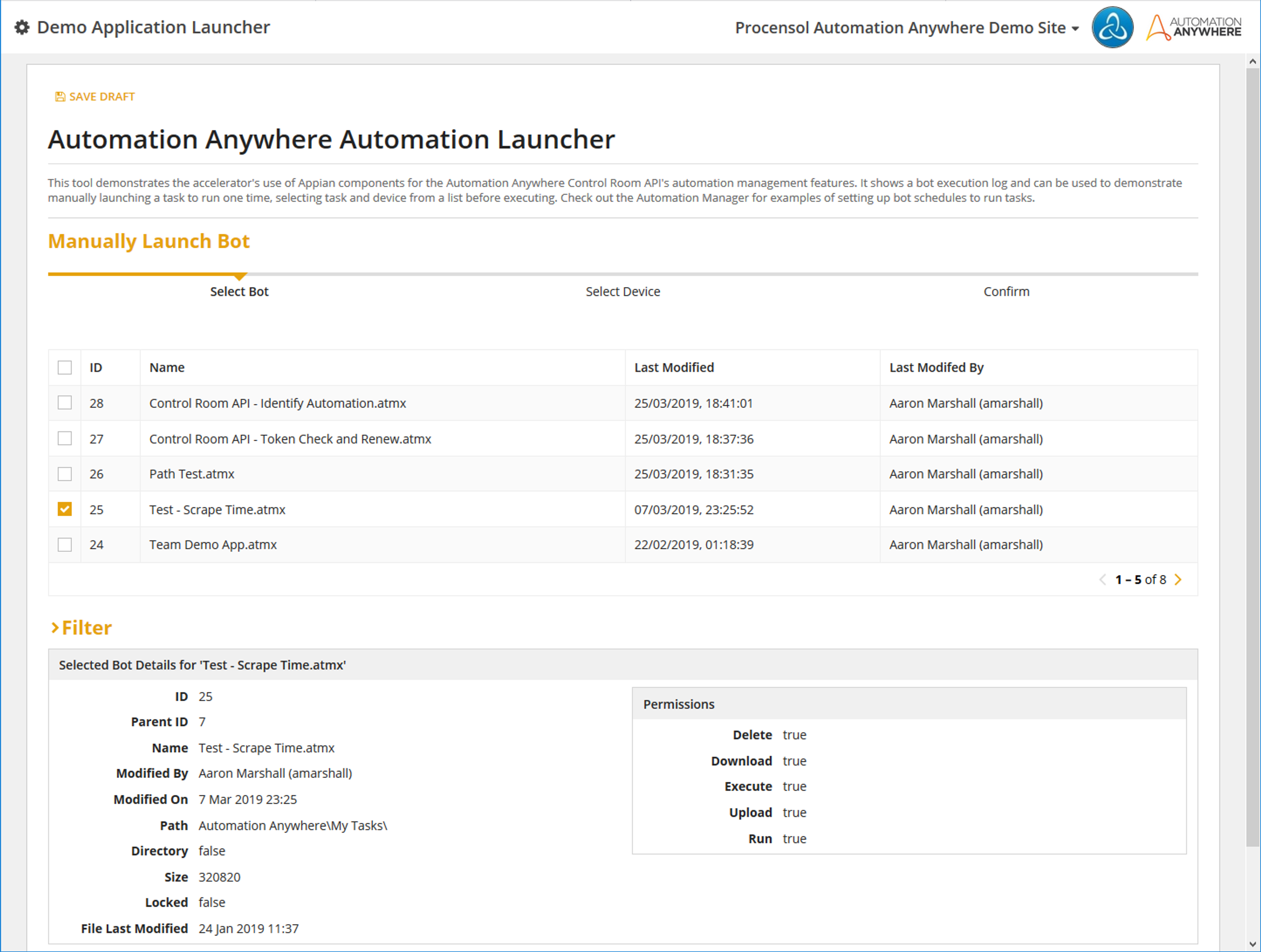Go to the Confirm step
The image size is (1261, 952).
1006,291
